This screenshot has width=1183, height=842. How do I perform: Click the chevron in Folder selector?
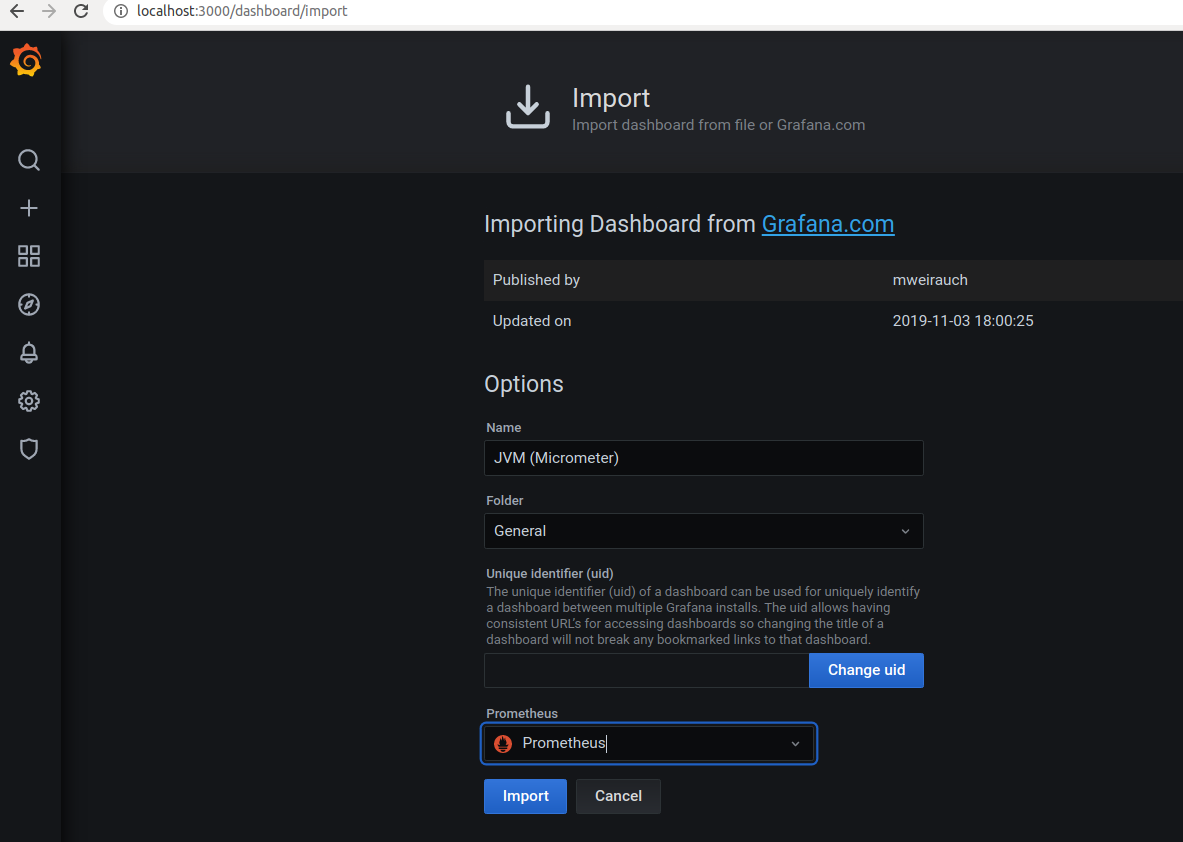tap(905, 531)
